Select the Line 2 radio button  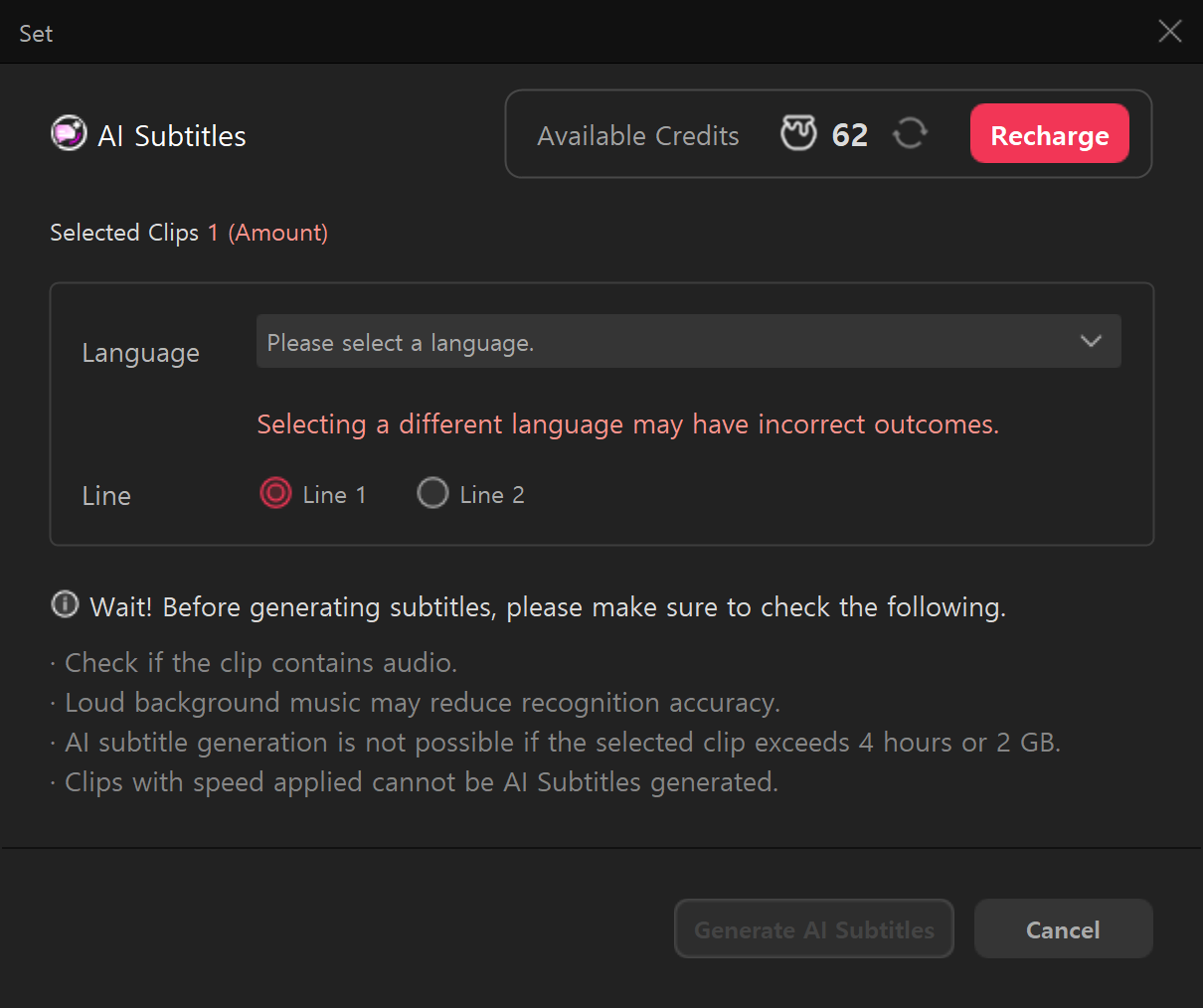click(432, 493)
